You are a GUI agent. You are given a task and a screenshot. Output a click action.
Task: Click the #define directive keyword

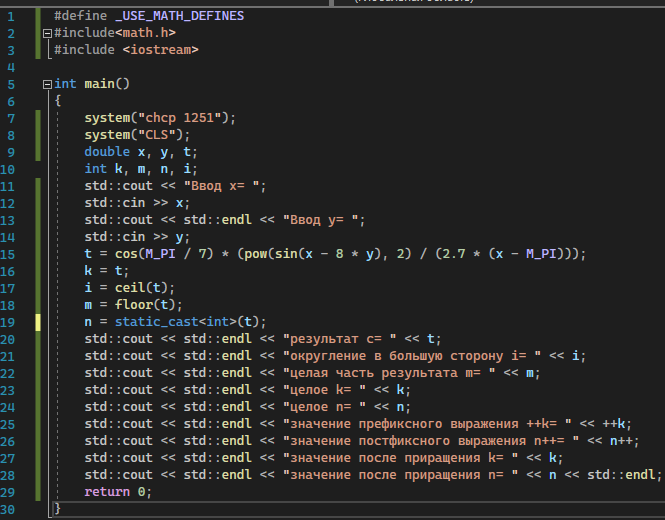tap(81, 16)
